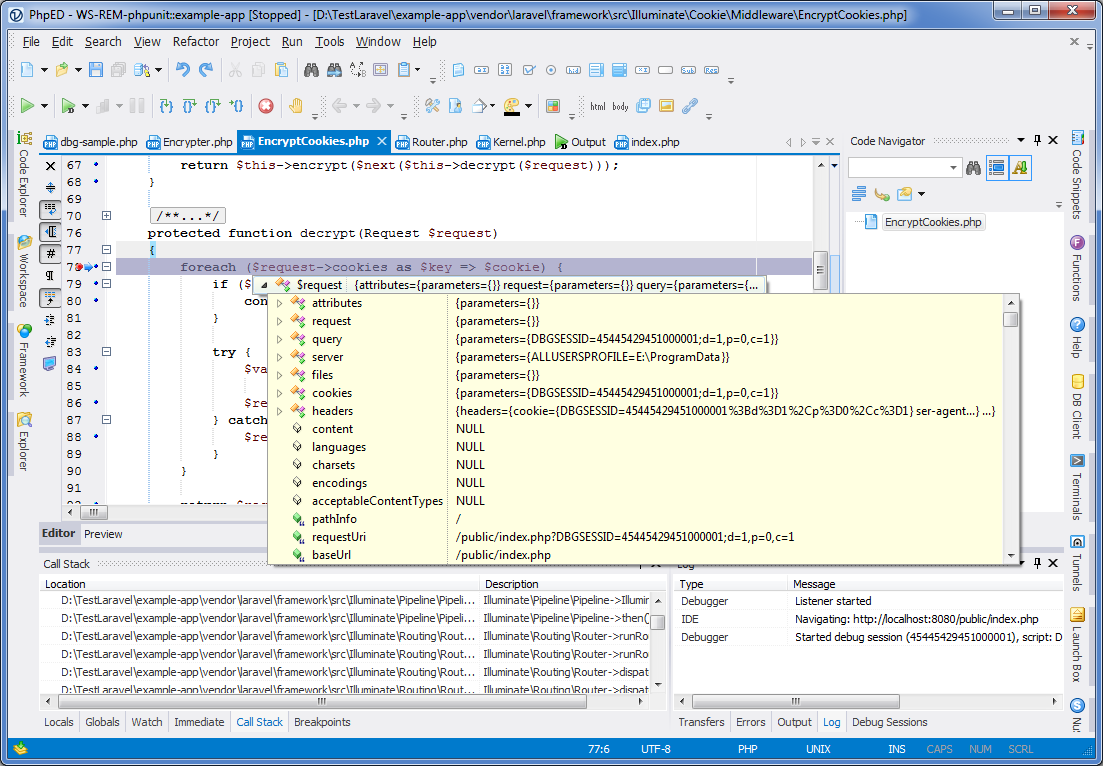Click the yellow hand break icon
1103x766 pixels.
coord(296,106)
